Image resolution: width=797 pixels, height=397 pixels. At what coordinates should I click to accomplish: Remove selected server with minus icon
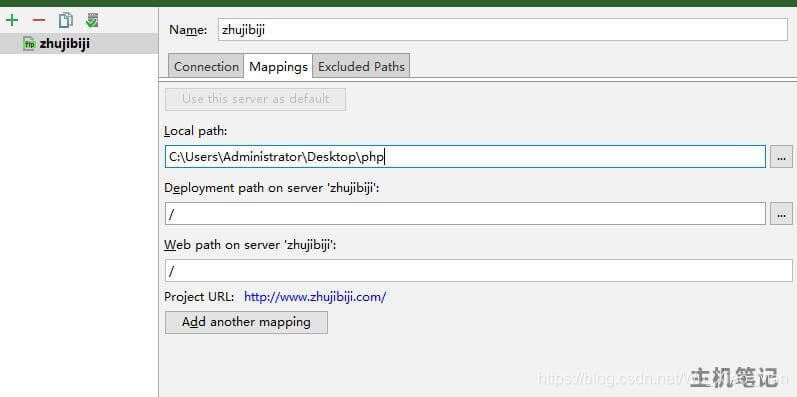pos(39,20)
